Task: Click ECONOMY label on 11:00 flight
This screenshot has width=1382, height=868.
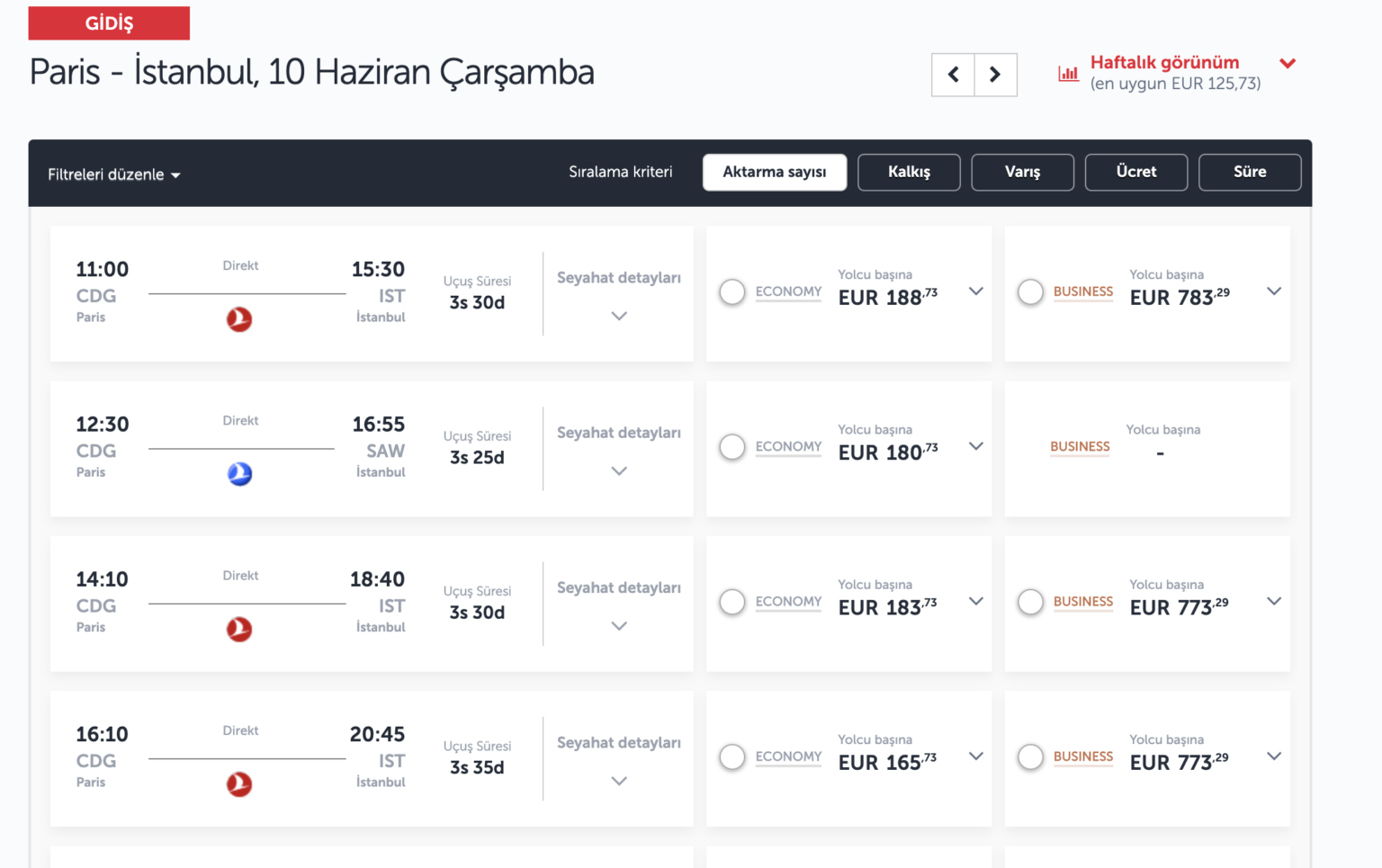Action: (788, 291)
